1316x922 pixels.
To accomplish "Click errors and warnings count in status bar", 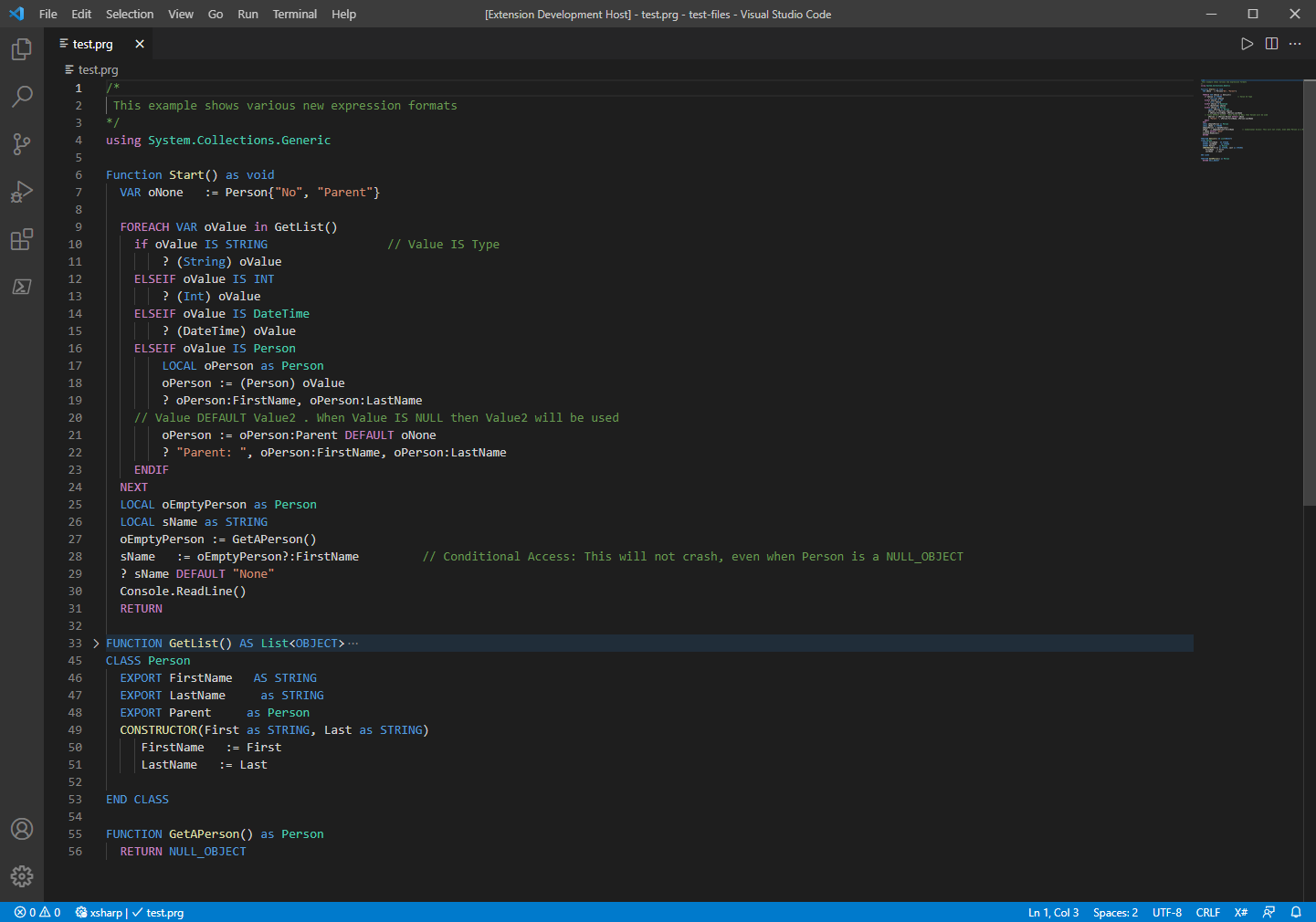I will click(37, 912).
